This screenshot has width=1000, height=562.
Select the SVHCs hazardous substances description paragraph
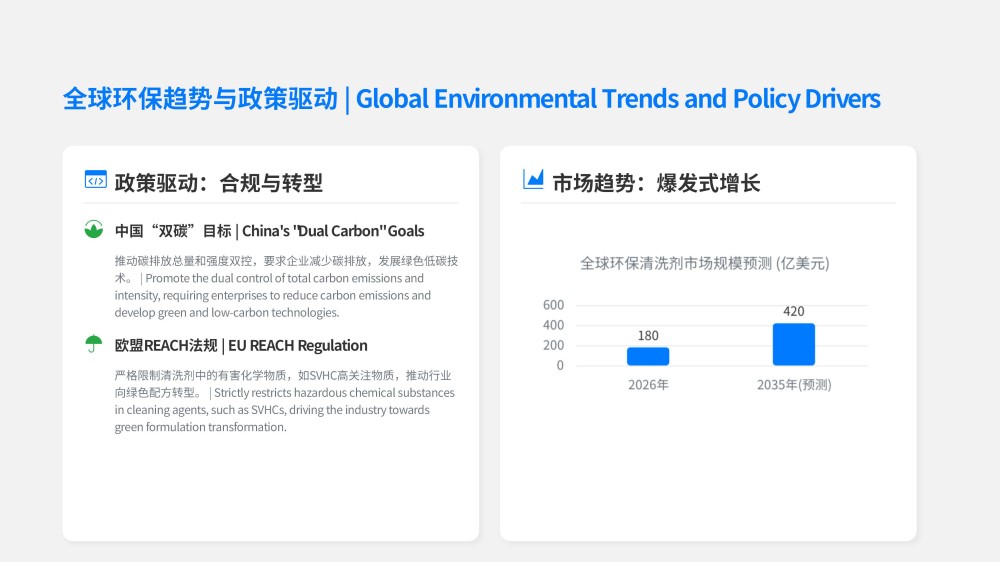click(285, 401)
